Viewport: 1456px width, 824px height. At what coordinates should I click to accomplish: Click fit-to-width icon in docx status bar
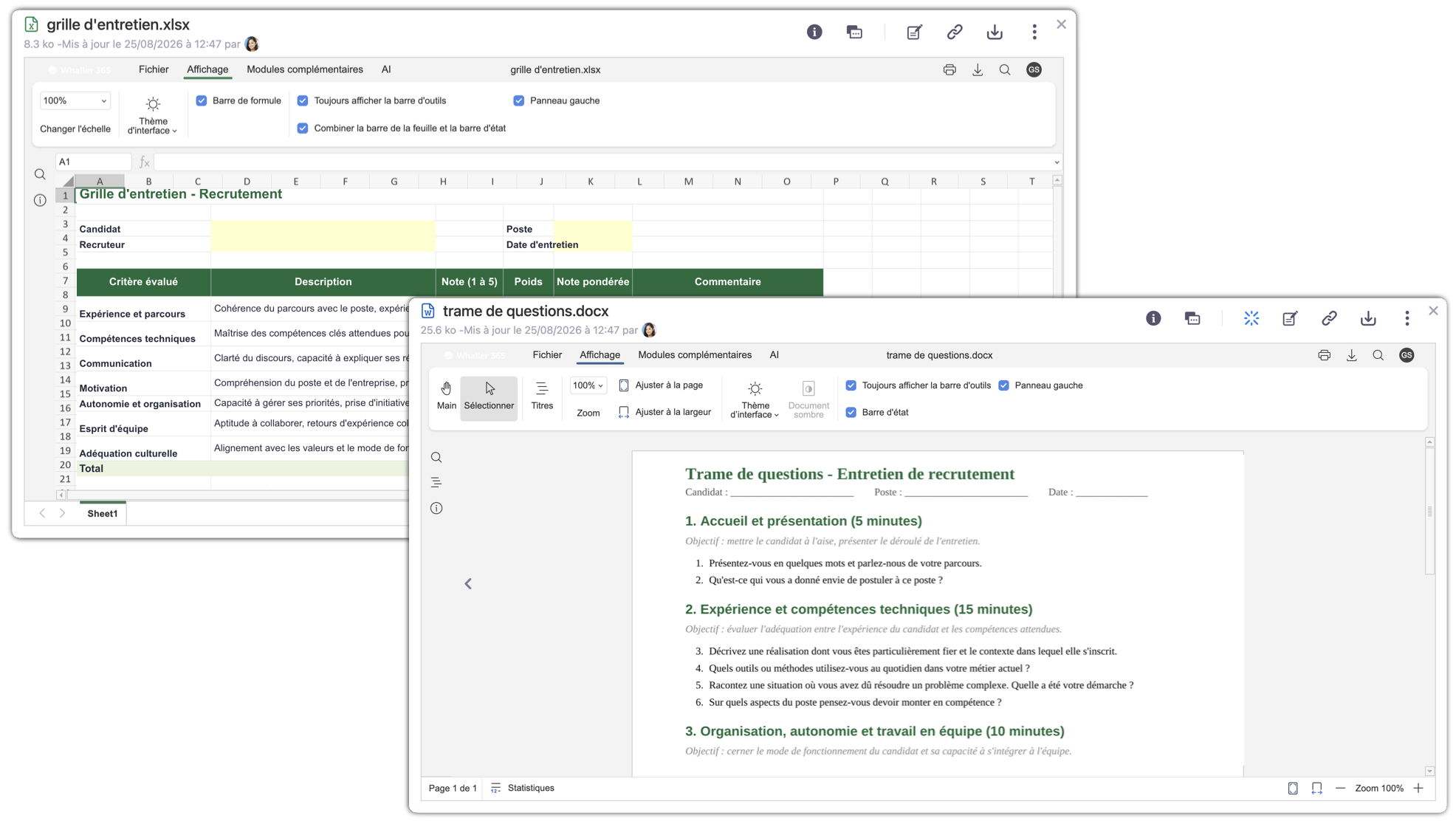click(1316, 789)
